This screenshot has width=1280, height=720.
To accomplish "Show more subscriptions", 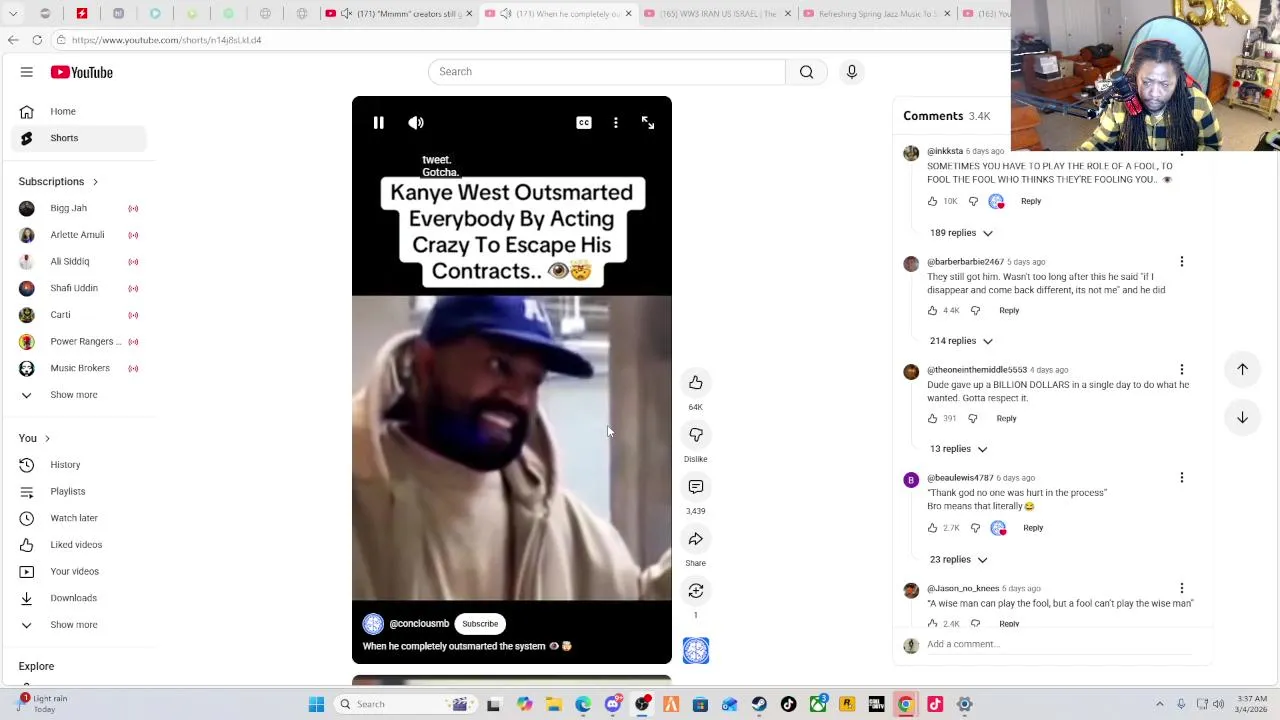I will click(x=78, y=395).
